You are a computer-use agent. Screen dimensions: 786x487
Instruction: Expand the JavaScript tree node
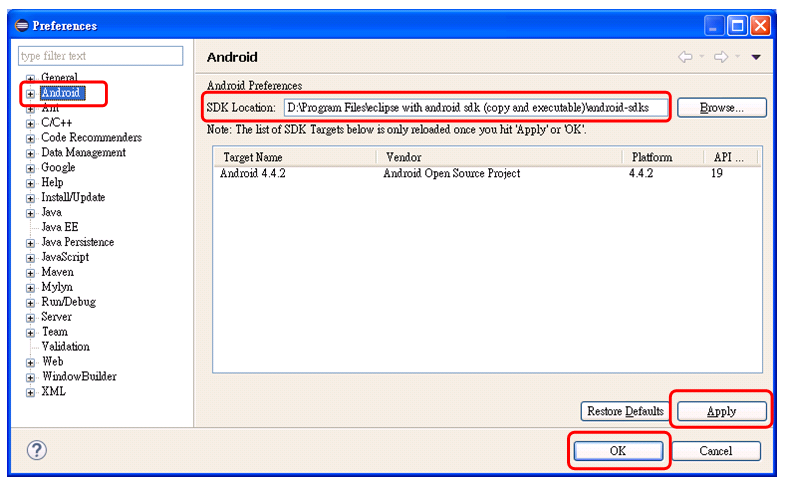[30, 258]
